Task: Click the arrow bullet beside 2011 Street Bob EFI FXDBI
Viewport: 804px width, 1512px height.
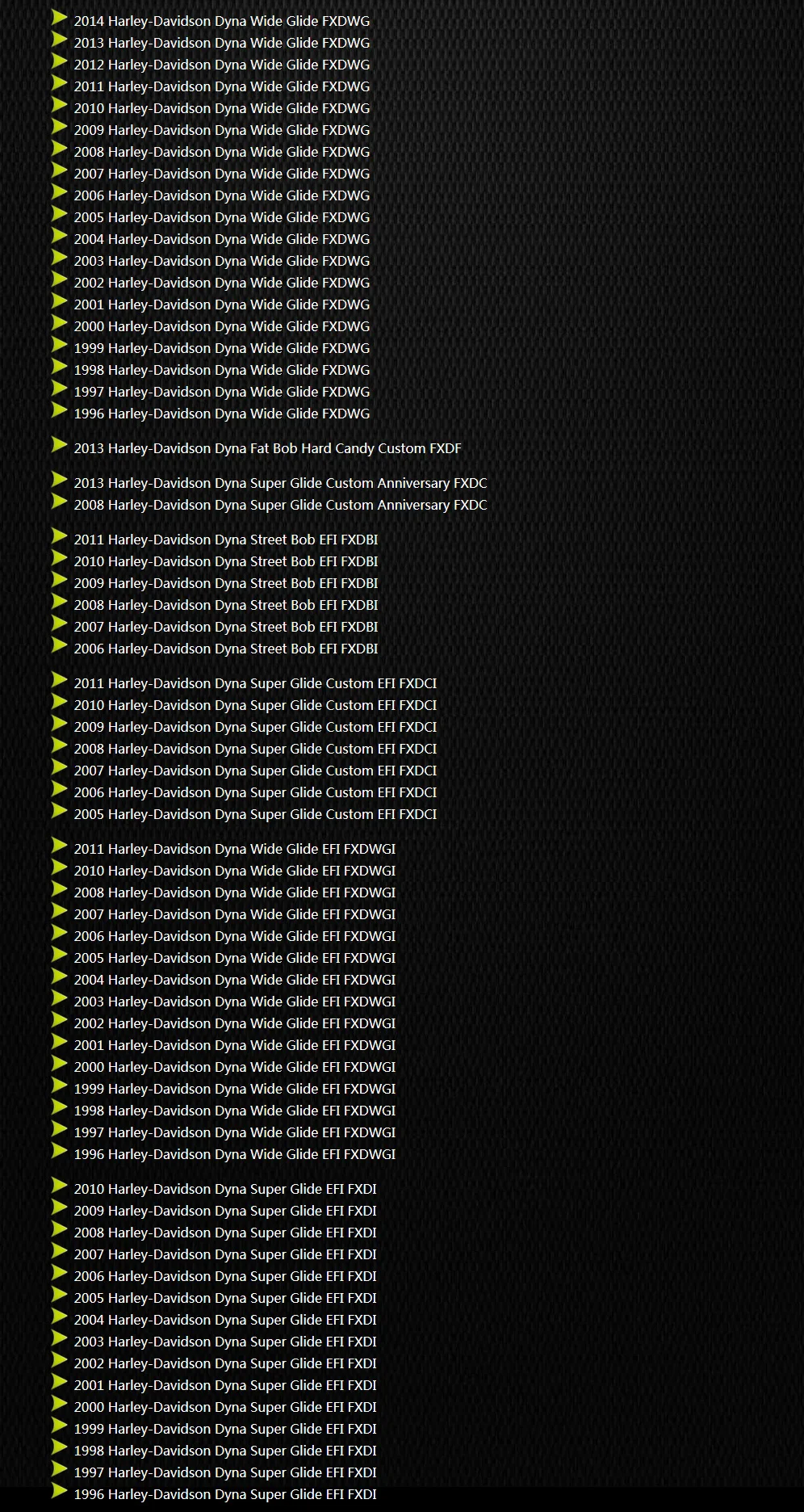Action: (60, 535)
